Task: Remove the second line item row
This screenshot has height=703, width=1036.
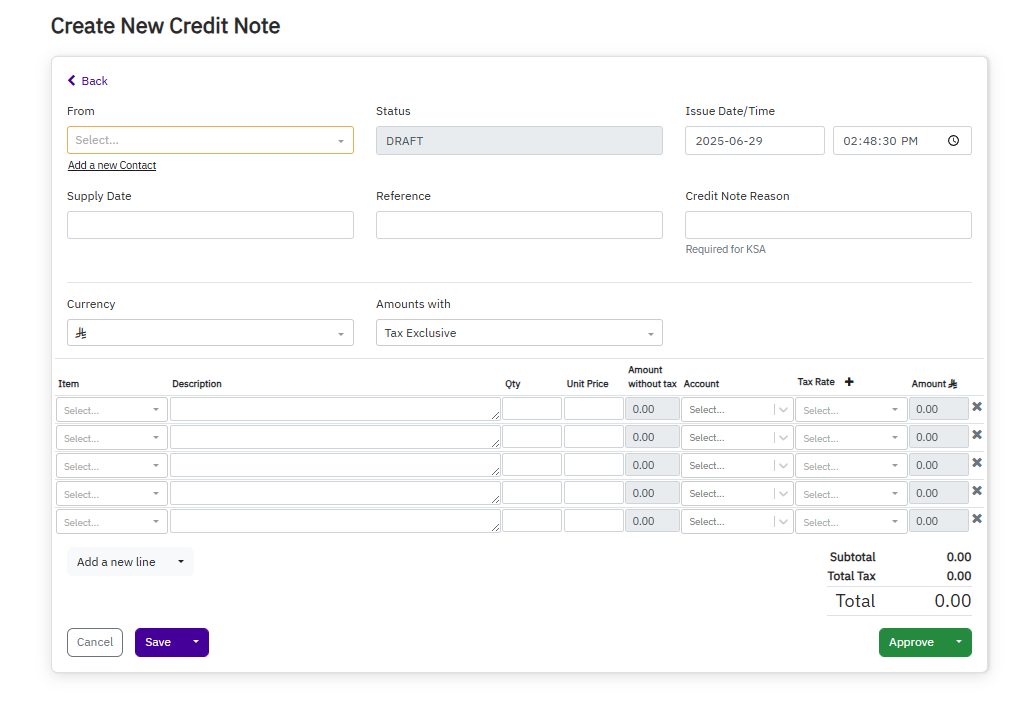Action: [977, 435]
